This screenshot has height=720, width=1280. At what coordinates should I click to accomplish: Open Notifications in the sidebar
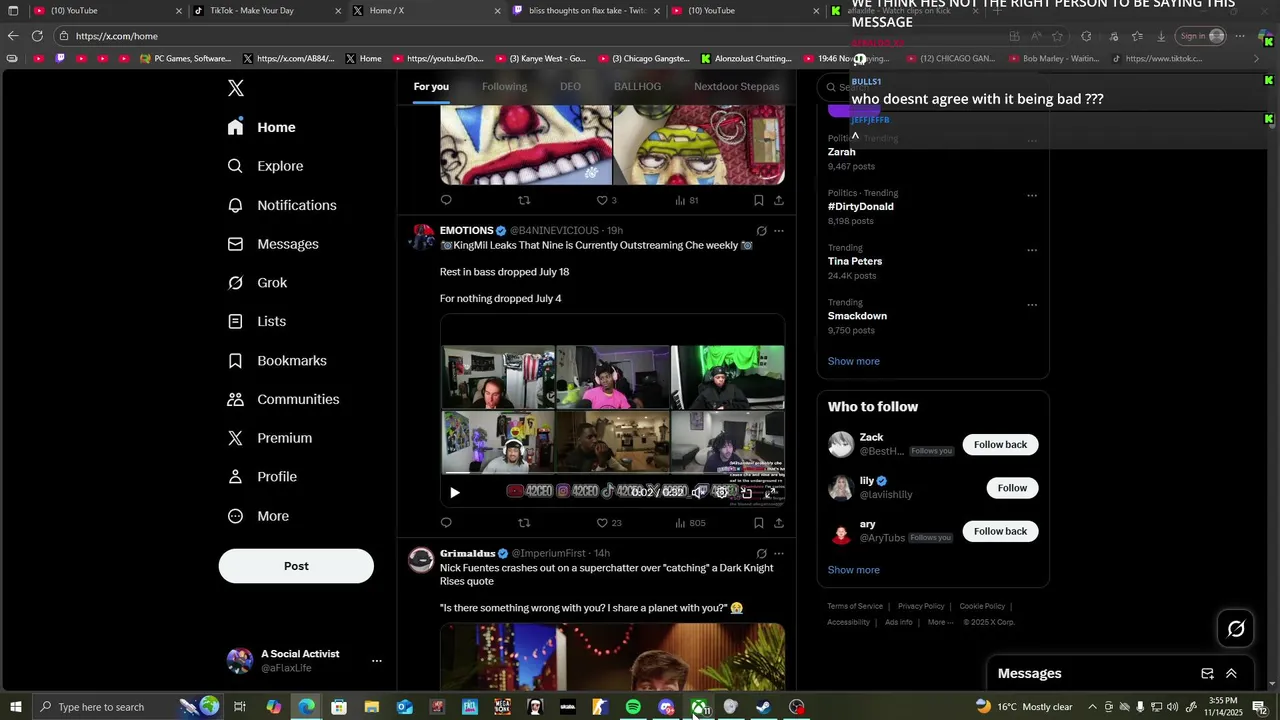point(282,205)
